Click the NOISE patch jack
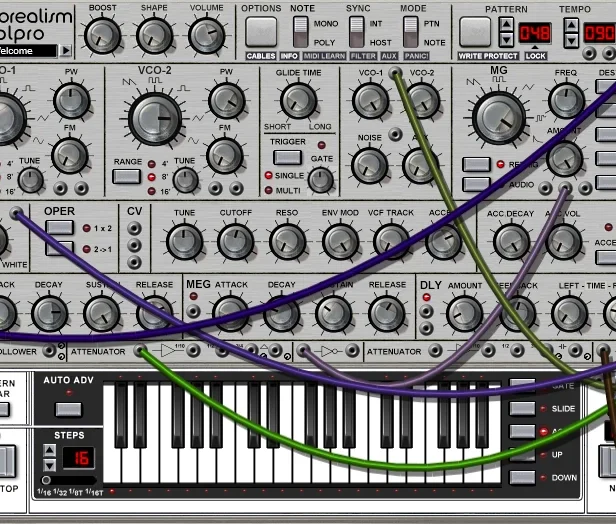 pyautogui.click(x=395, y=134)
